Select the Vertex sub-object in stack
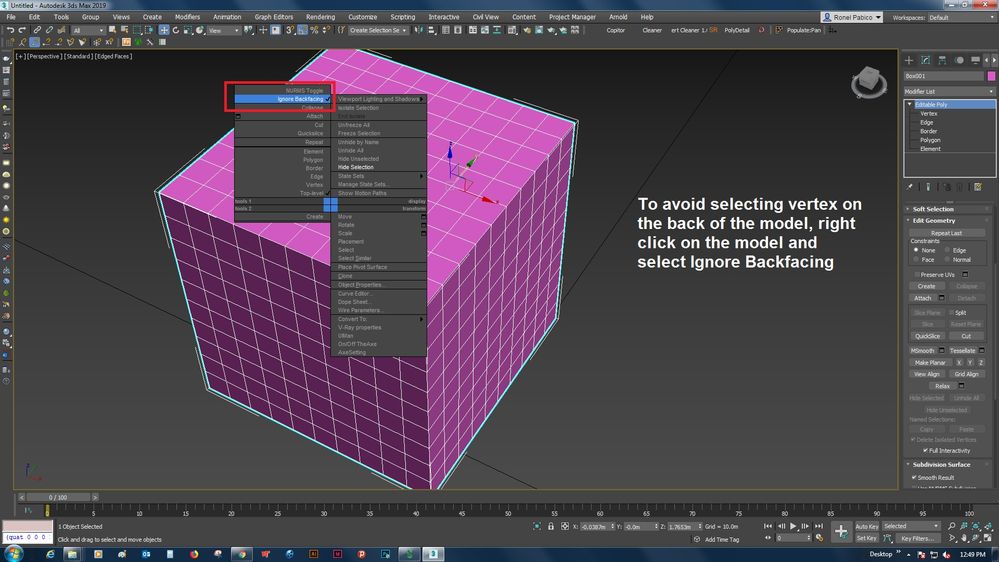The image size is (999, 562). click(x=928, y=113)
